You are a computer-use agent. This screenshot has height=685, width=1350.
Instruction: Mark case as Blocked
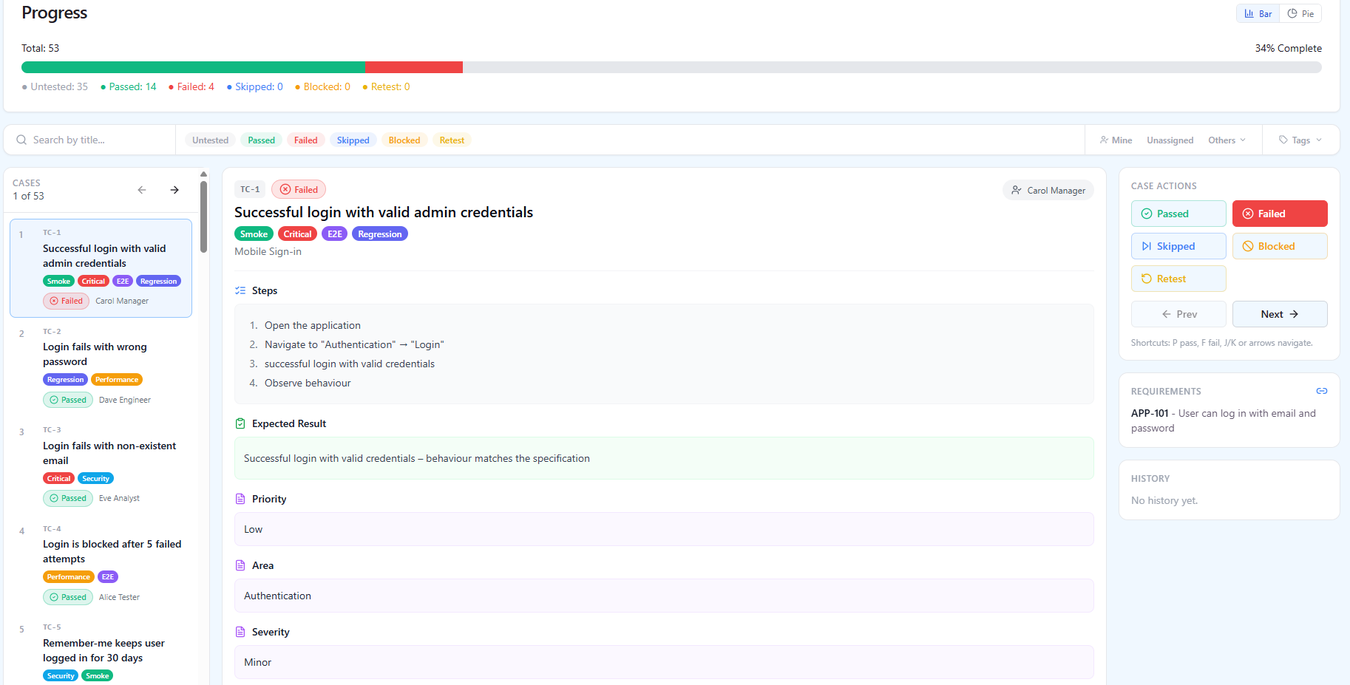(1279, 246)
